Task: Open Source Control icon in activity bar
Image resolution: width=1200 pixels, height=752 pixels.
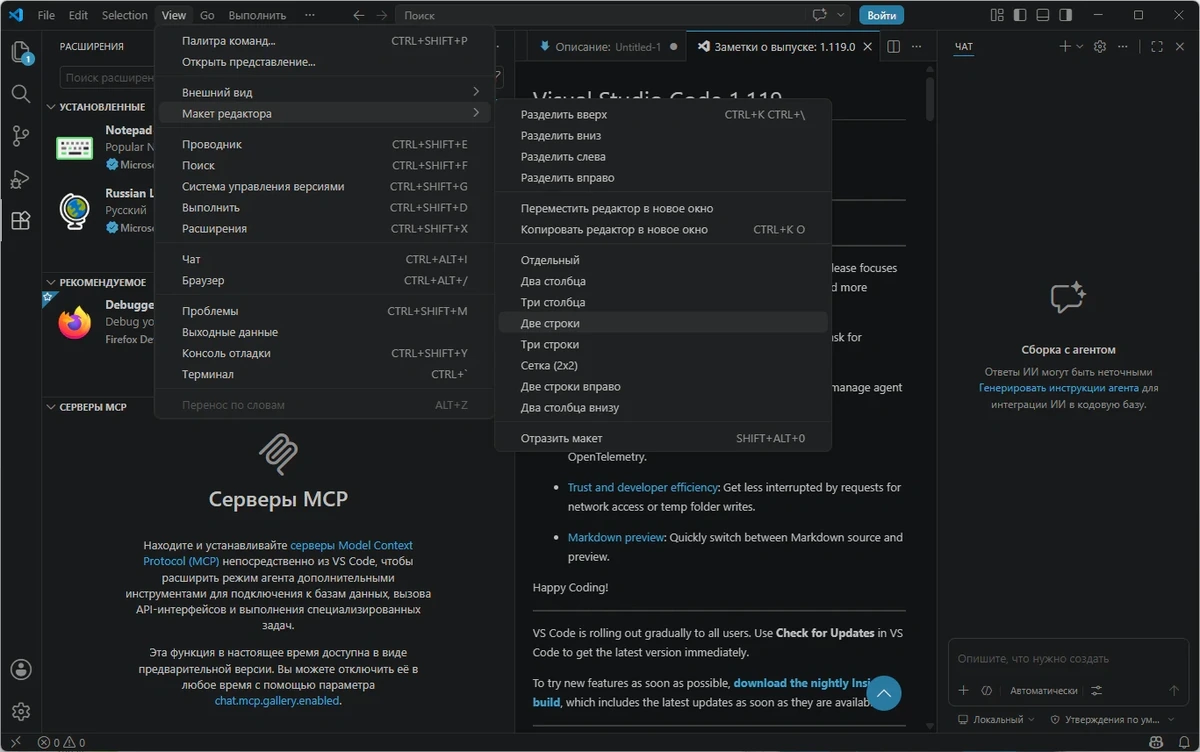Action: coord(21,137)
